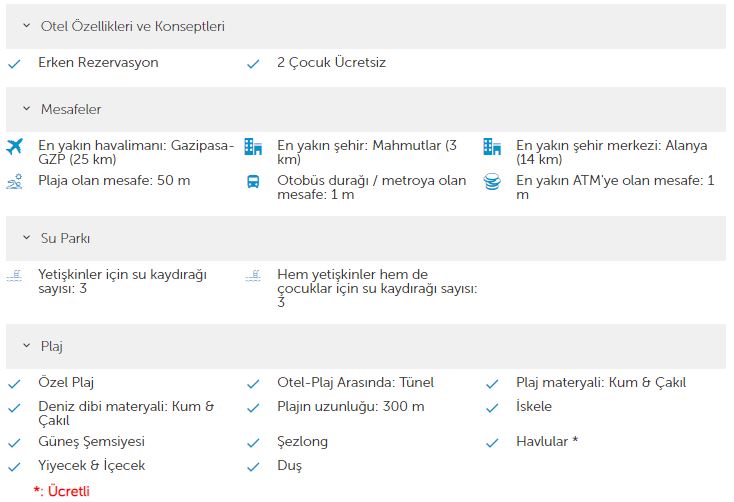Click the Plajın uzunluğu: 300 m text
The height and width of the screenshot is (502, 734).
tap(351, 406)
